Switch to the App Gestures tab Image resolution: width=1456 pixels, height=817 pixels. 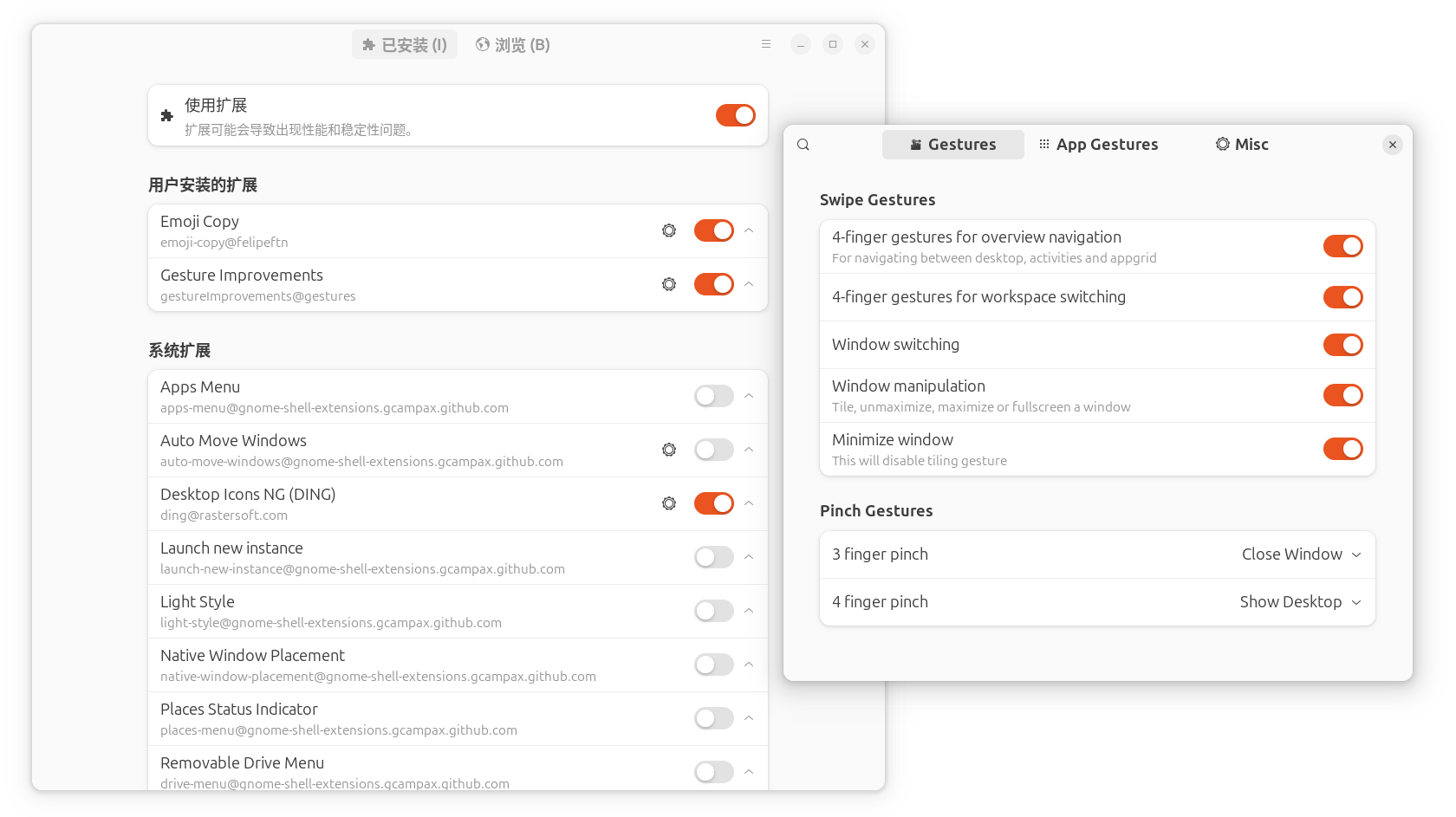(x=1099, y=145)
